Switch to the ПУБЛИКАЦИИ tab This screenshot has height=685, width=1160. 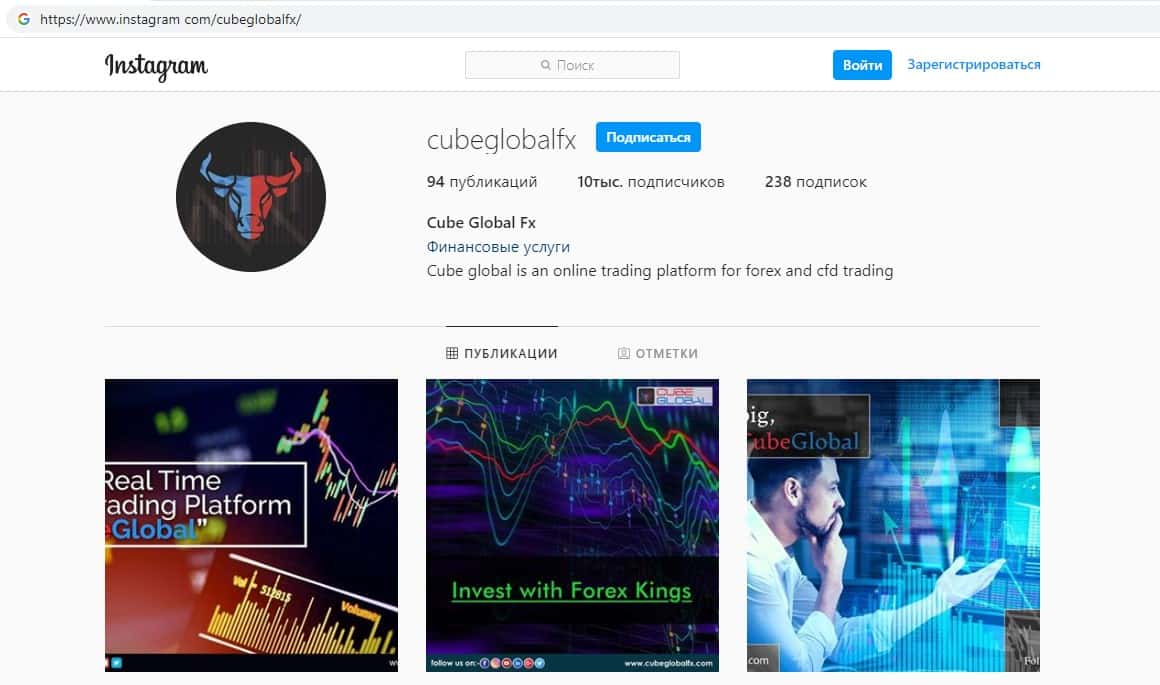[502, 354]
